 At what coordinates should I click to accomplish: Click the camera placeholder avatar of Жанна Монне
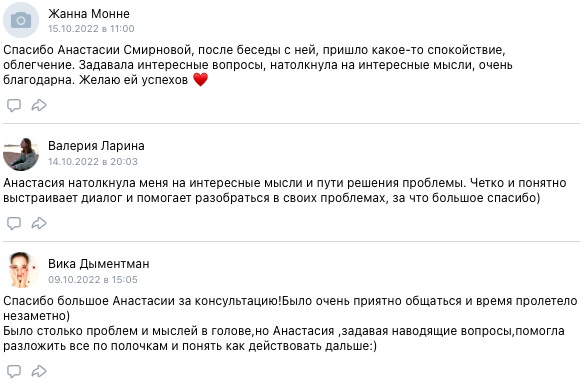[21, 20]
